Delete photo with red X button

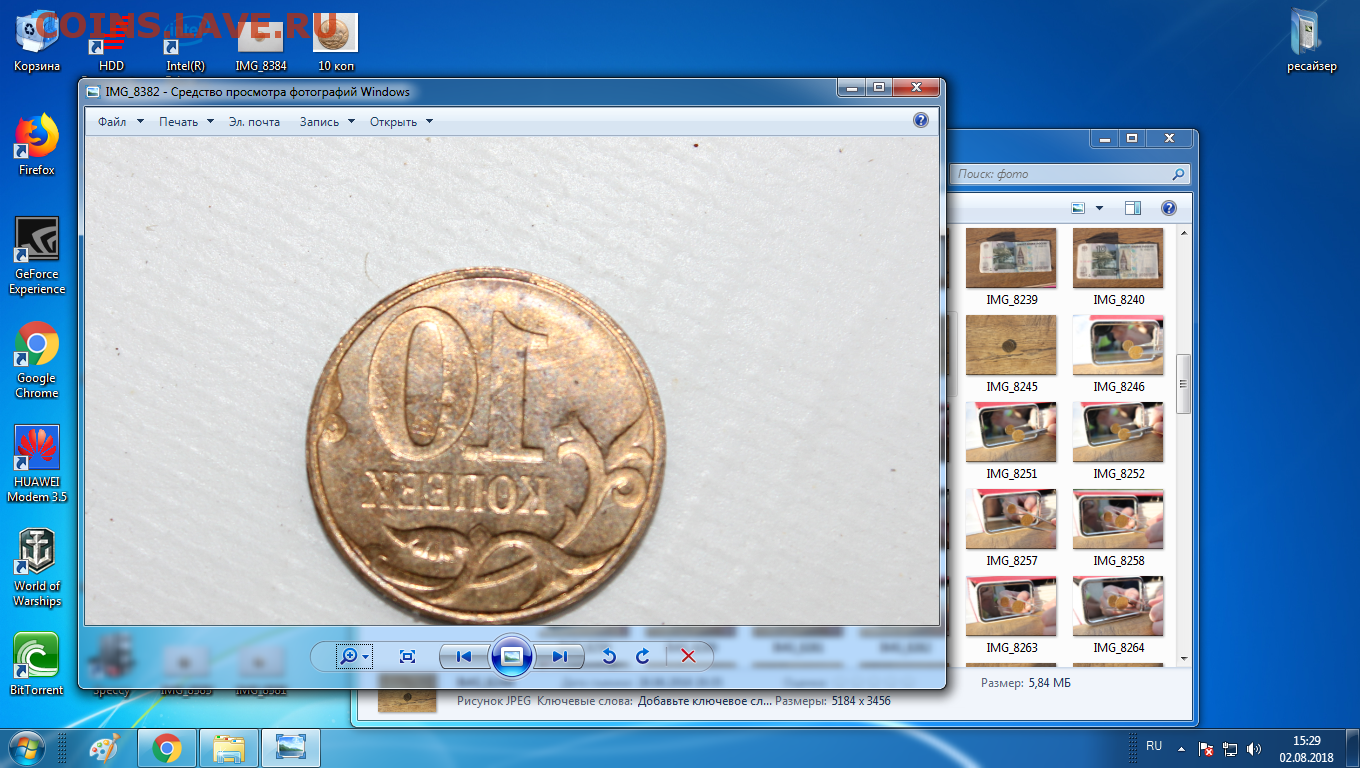pyautogui.click(x=688, y=656)
